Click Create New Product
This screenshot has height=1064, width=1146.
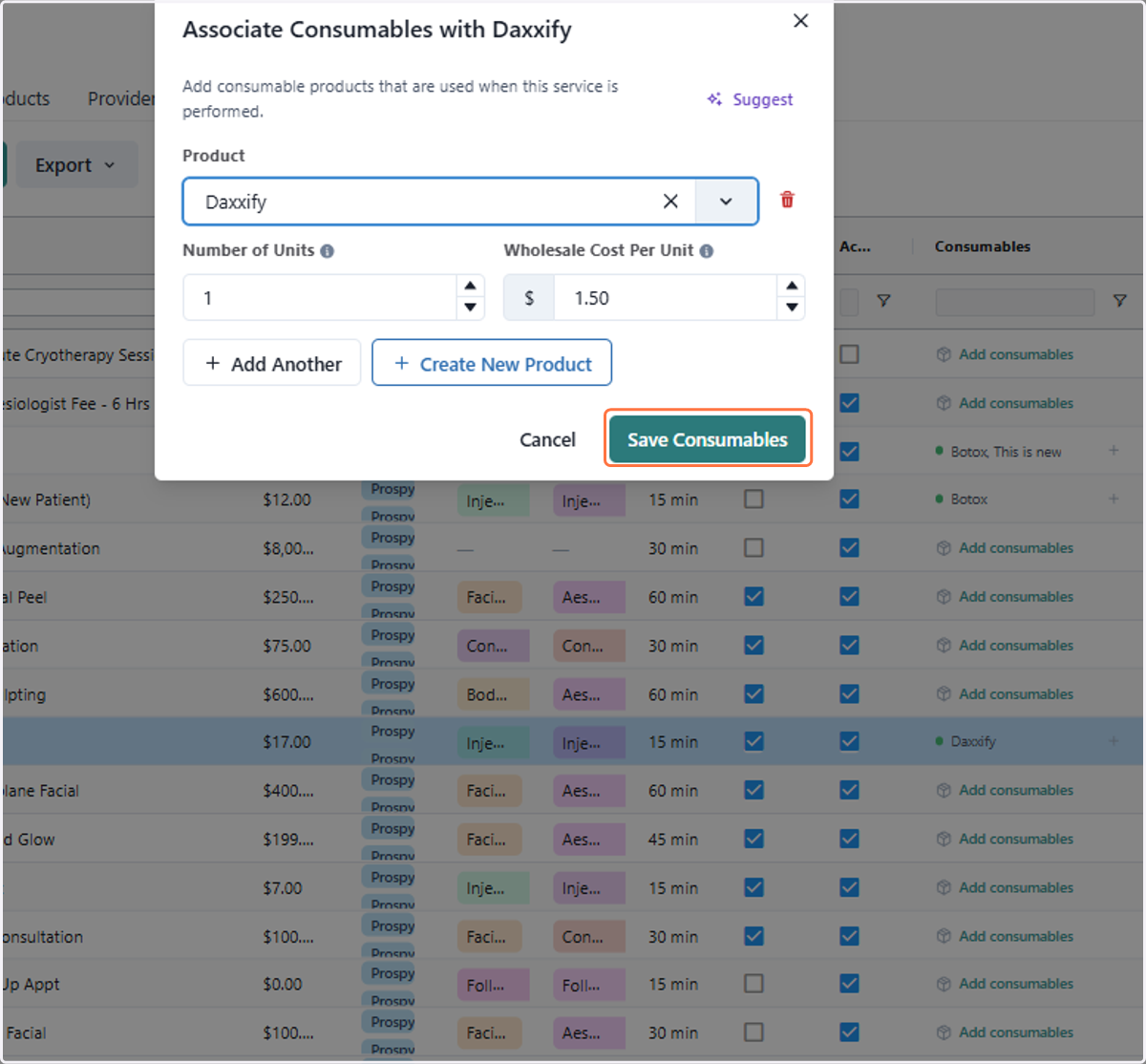(492, 363)
